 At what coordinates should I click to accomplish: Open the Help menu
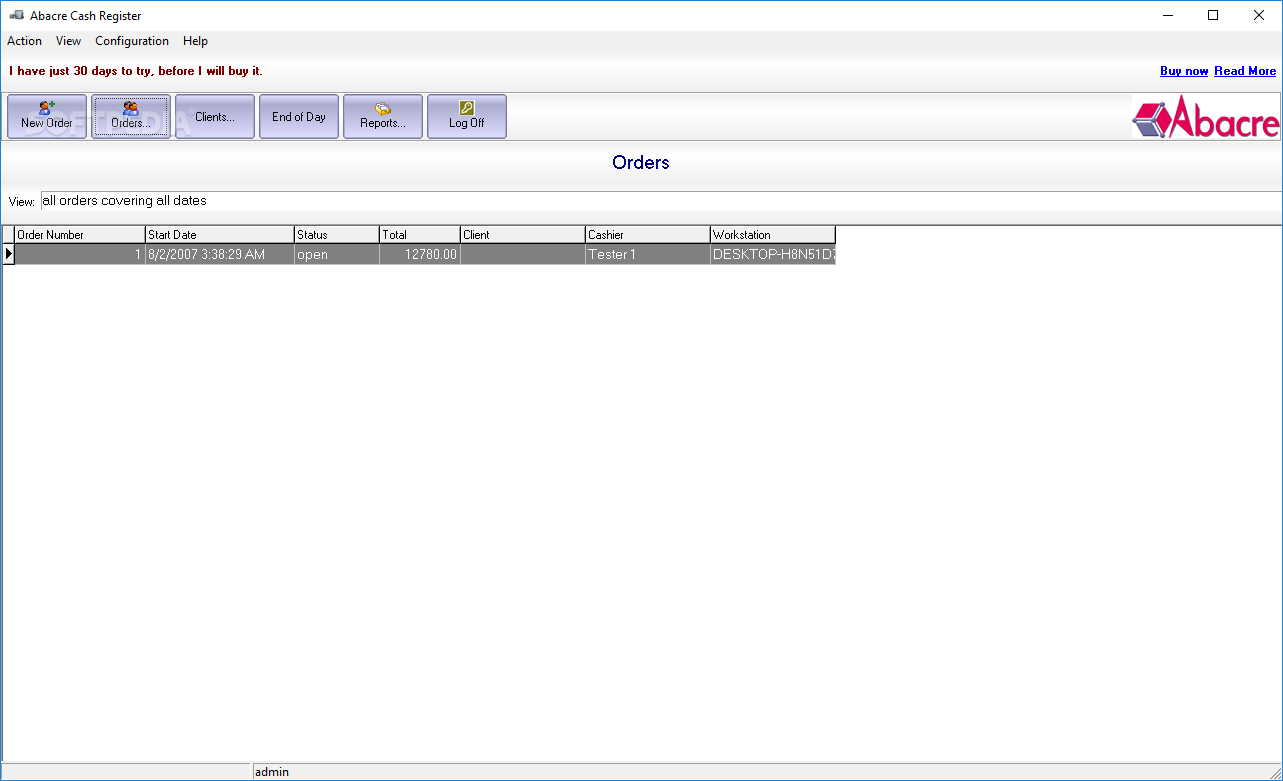[x=195, y=41]
